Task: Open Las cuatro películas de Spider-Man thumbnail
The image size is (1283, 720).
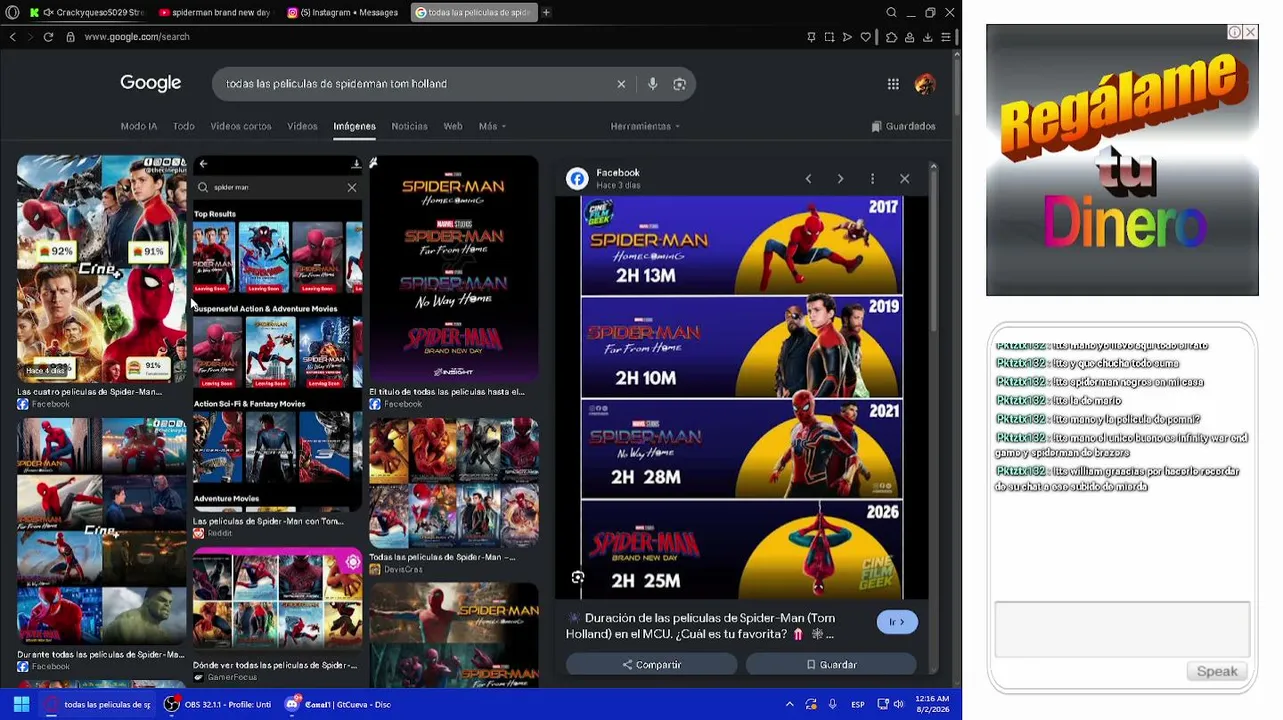Action: coord(101,269)
